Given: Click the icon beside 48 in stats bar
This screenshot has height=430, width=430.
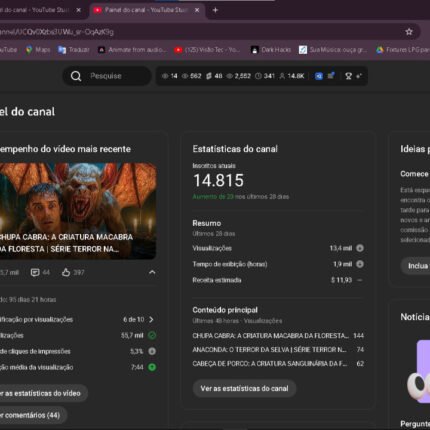Looking at the screenshot, I should [x=209, y=76].
